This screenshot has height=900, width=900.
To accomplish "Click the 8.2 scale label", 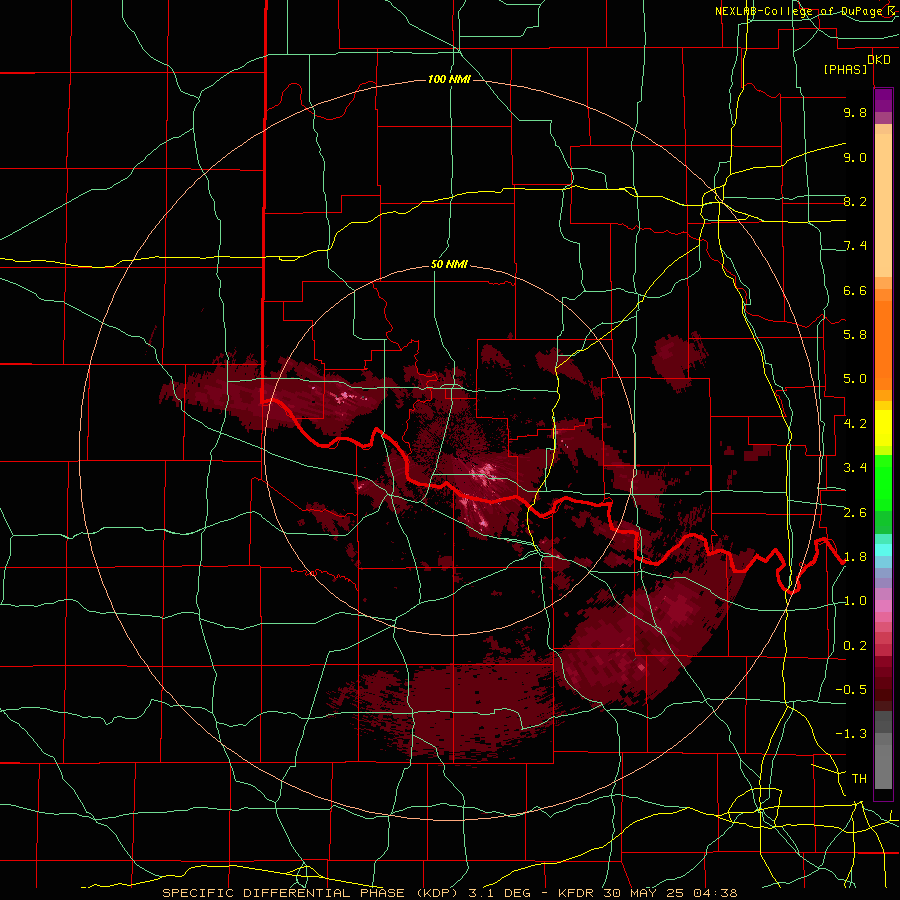I will click(855, 201).
